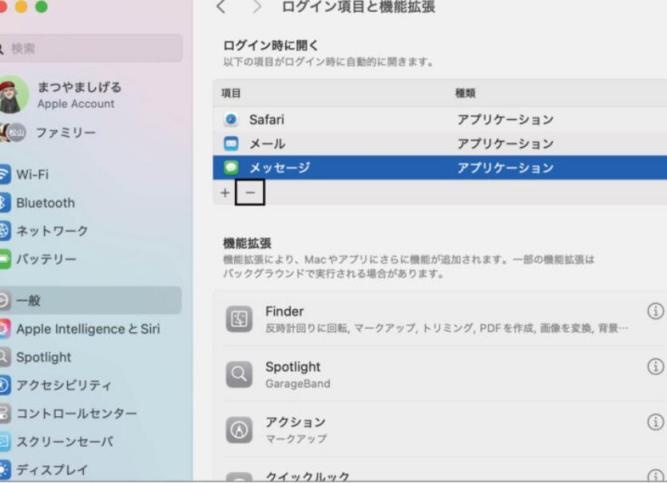Select the Safari login item row
The width and height of the screenshot is (667, 483).
pyautogui.click(x=440, y=120)
